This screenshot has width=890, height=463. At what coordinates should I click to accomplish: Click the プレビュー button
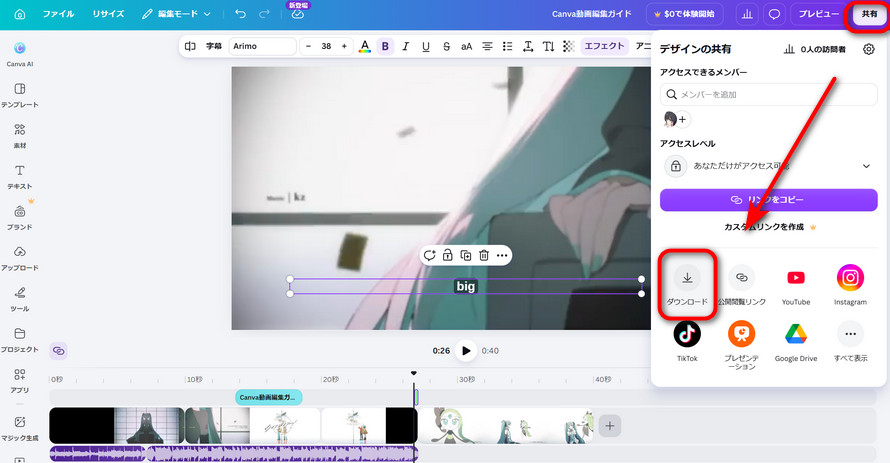click(x=818, y=14)
